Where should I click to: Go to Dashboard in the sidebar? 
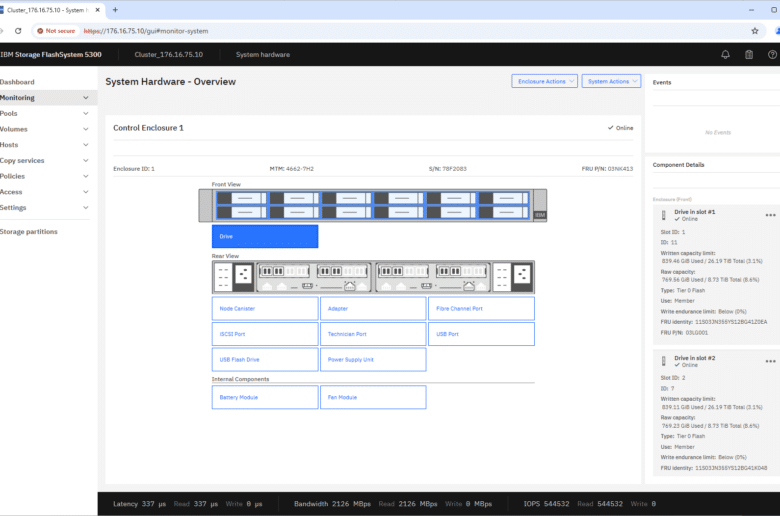tap(17, 82)
